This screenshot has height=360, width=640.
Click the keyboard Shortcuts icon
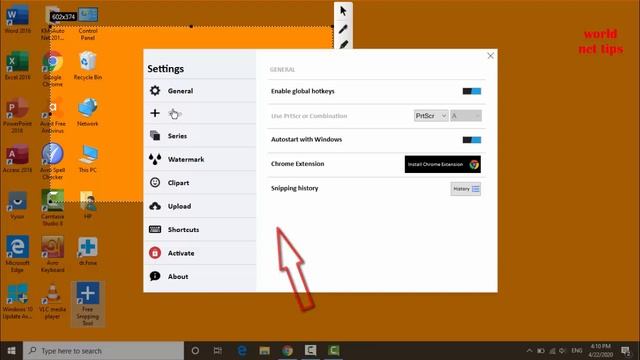(155, 229)
